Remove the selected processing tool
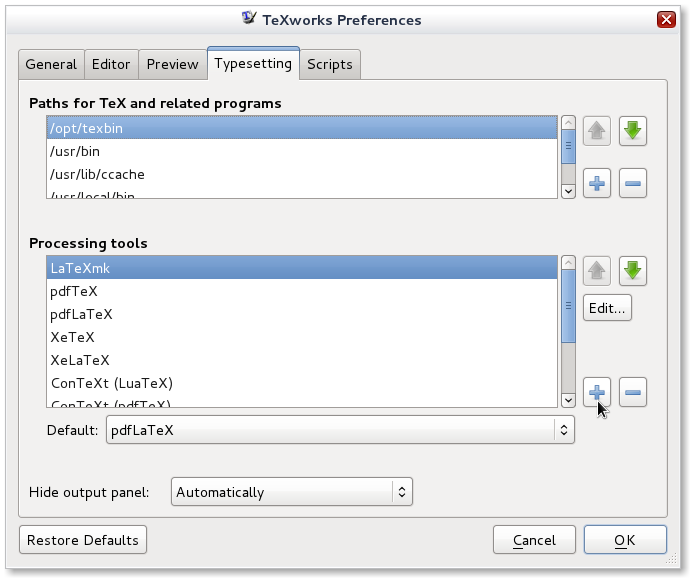The width and height of the screenshot is (690, 578). (x=633, y=392)
